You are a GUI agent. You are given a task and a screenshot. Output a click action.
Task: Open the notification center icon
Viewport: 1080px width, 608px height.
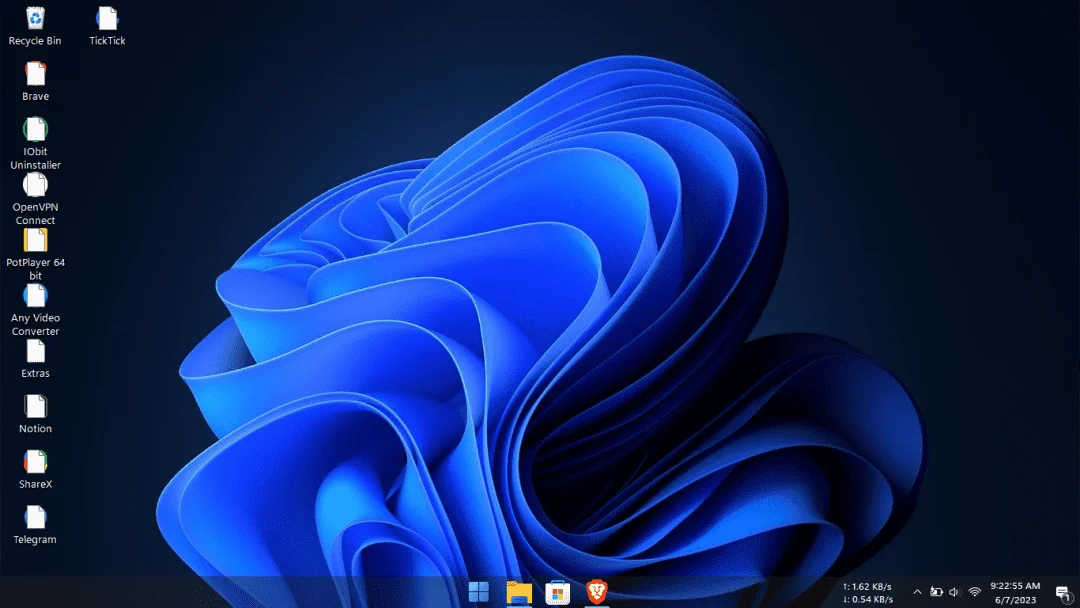[x=1063, y=593]
